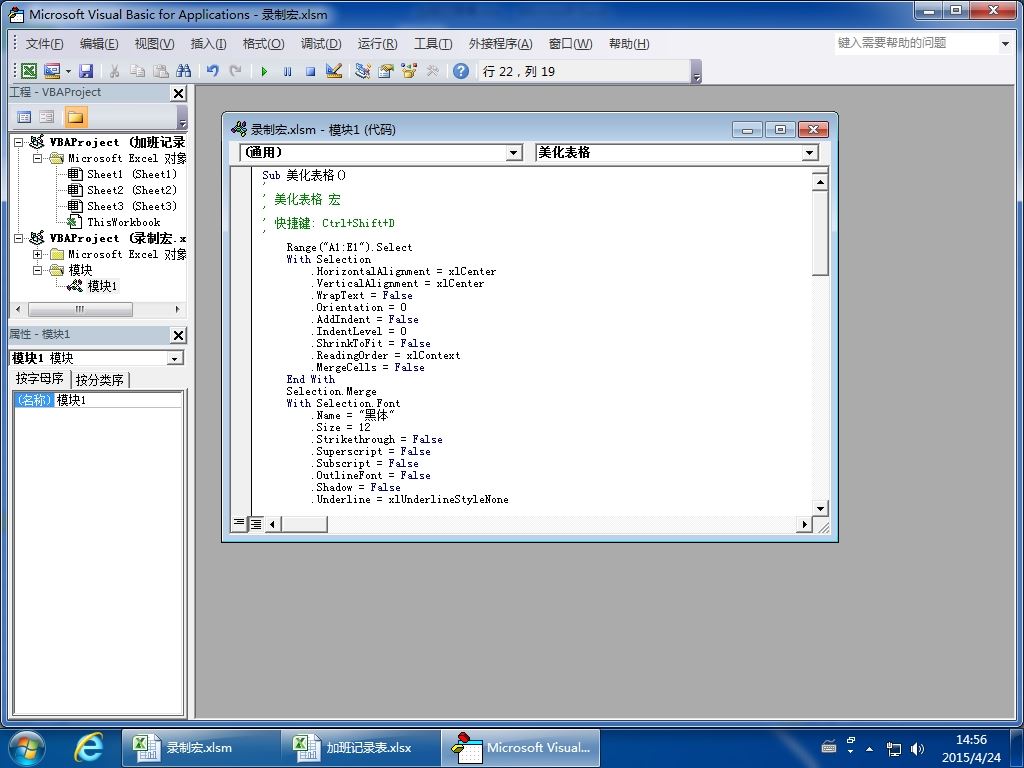The width and height of the screenshot is (1024, 768).
Task: Select Sheet2 (Sheet2) in the project tree
Action: point(131,190)
